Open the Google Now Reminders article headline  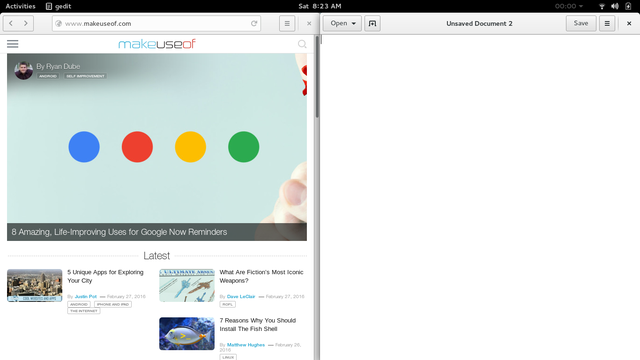[119, 232]
